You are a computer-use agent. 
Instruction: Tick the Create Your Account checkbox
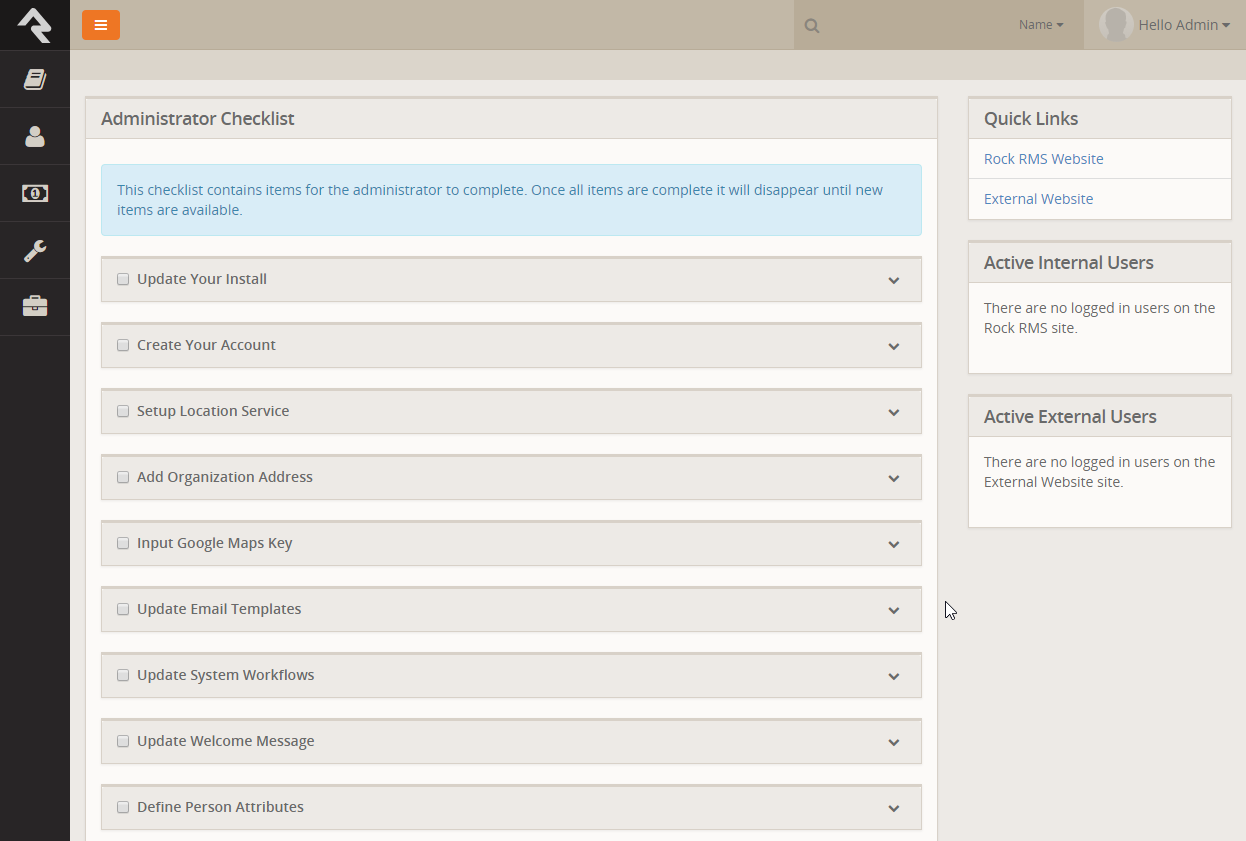pos(123,345)
